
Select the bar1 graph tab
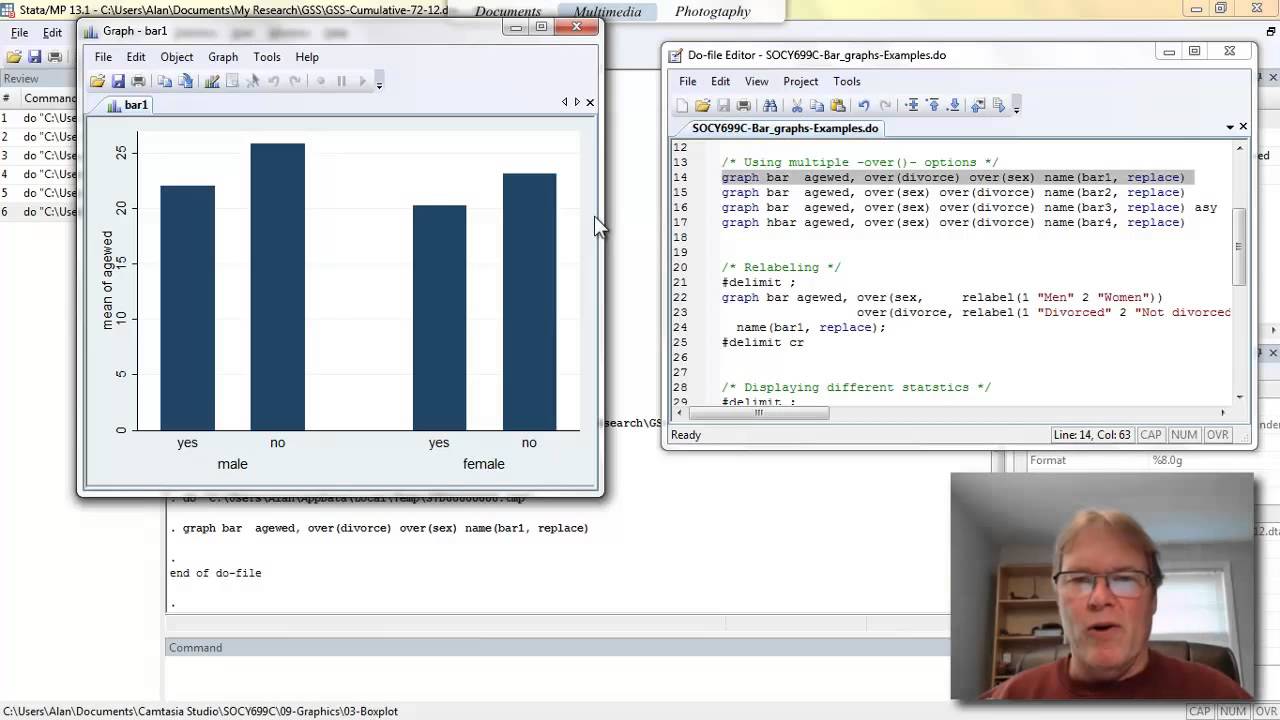click(x=126, y=104)
